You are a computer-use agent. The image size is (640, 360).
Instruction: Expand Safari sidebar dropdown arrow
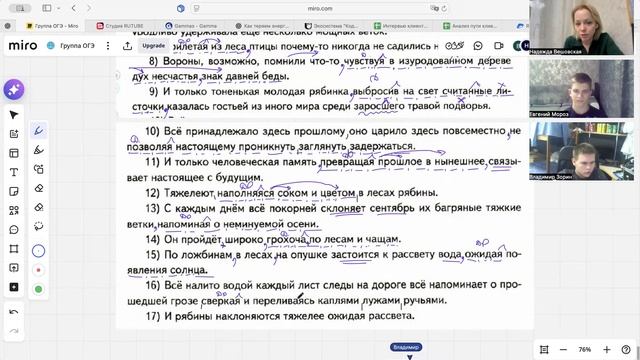tap(59, 8)
